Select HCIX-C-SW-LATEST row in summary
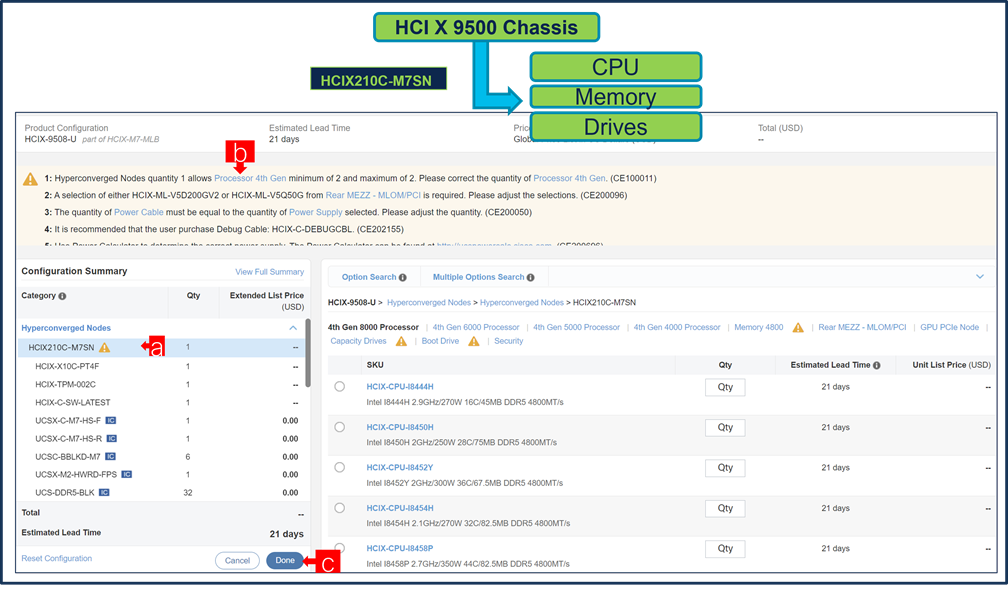Viewport: 1008px width, 592px height. 161,402
